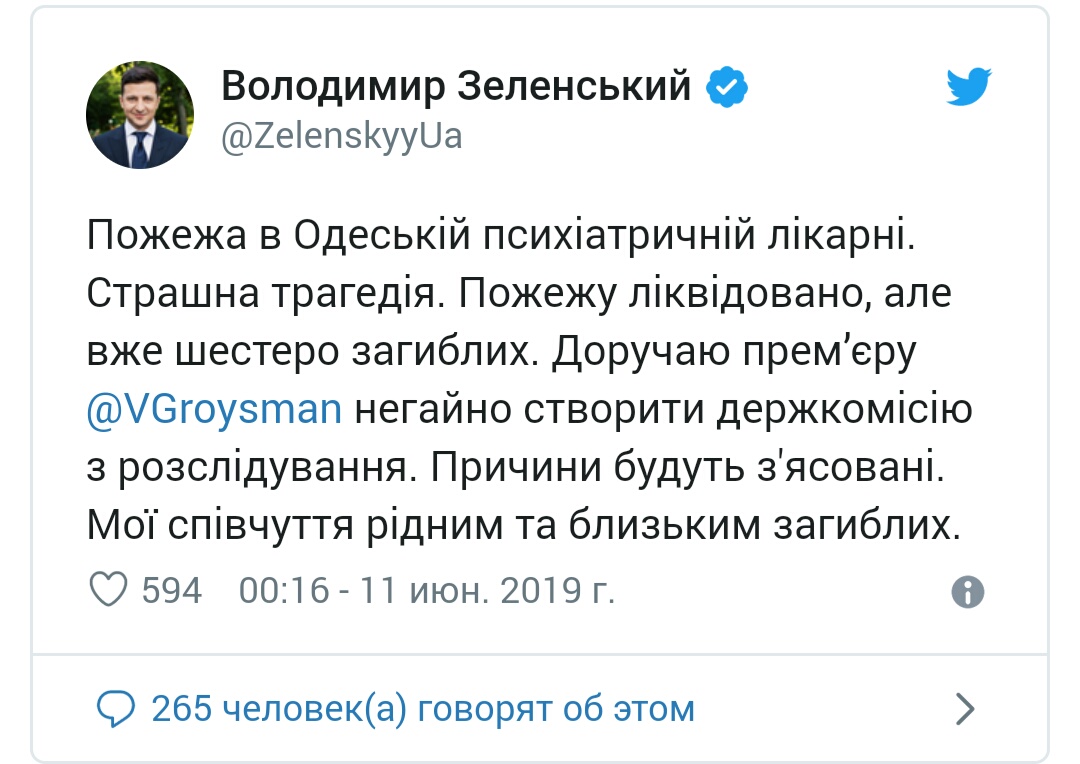This screenshot has height=764, width=1080.
Task: Click the phrase 'Доручаю прем'єру'
Action: click(x=734, y=352)
